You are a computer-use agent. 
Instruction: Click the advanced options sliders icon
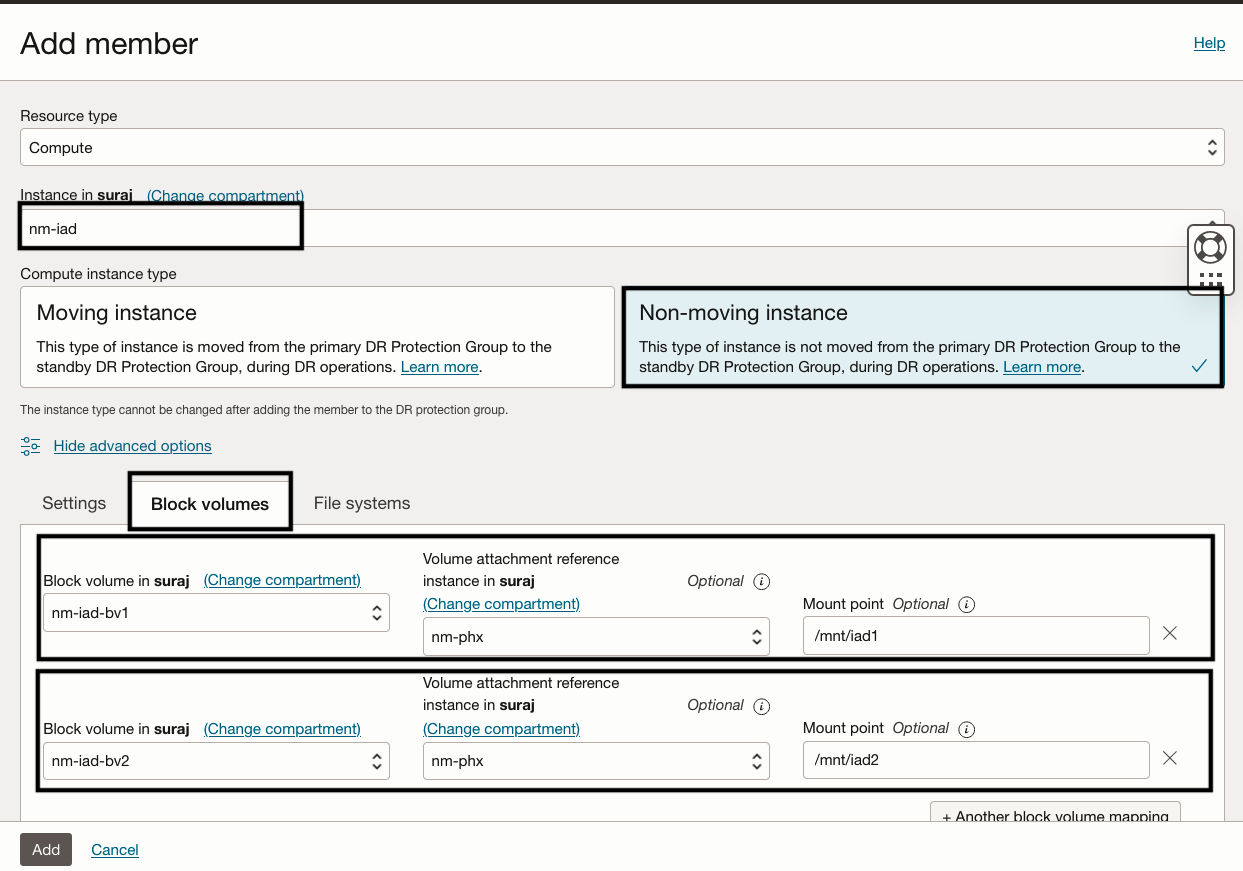[31, 446]
